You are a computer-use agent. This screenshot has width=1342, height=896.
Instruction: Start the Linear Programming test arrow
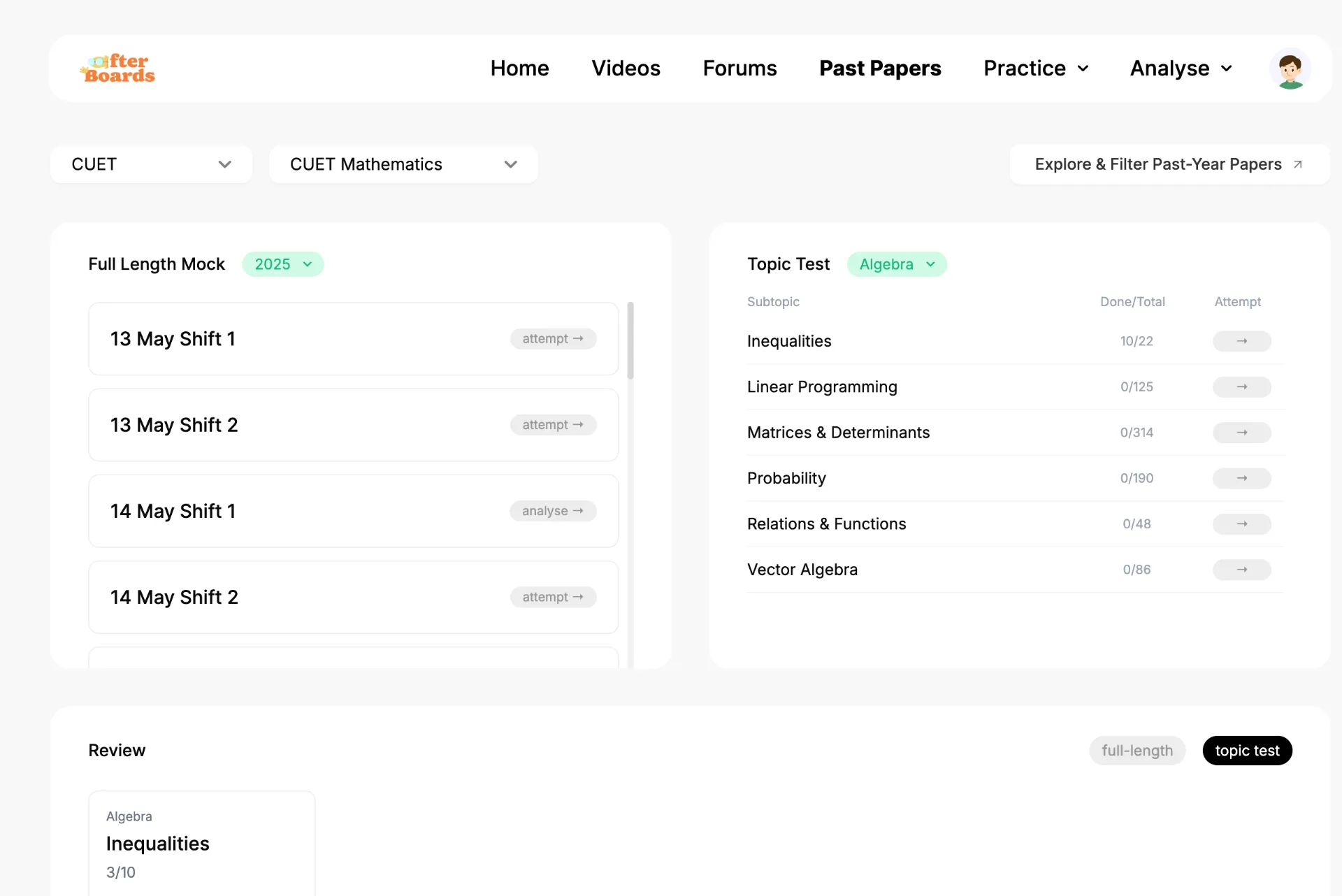1241,386
